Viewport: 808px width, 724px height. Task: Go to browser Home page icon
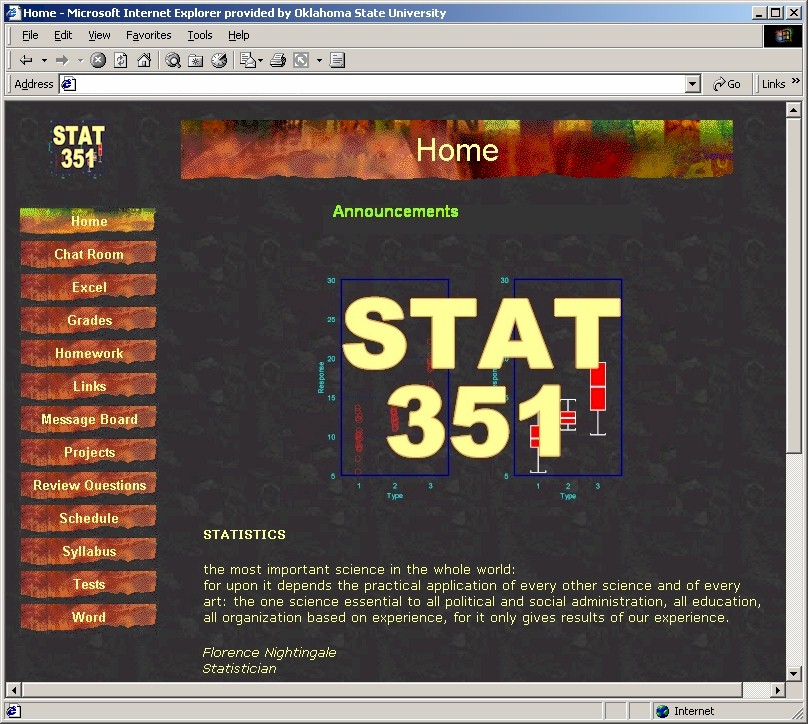[144, 60]
